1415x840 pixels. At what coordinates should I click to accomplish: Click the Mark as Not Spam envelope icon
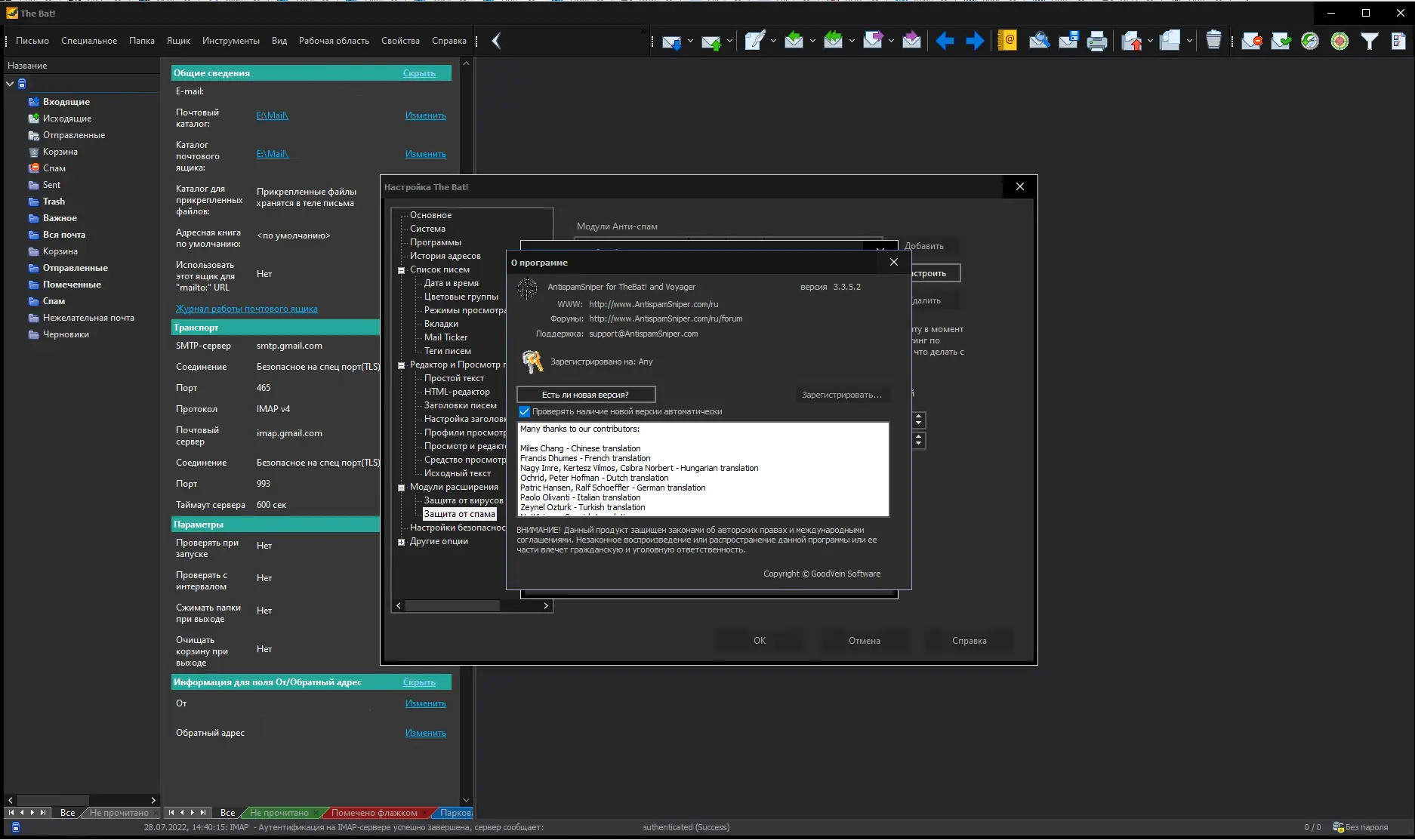pyautogui.click(x=1281, y=41)
